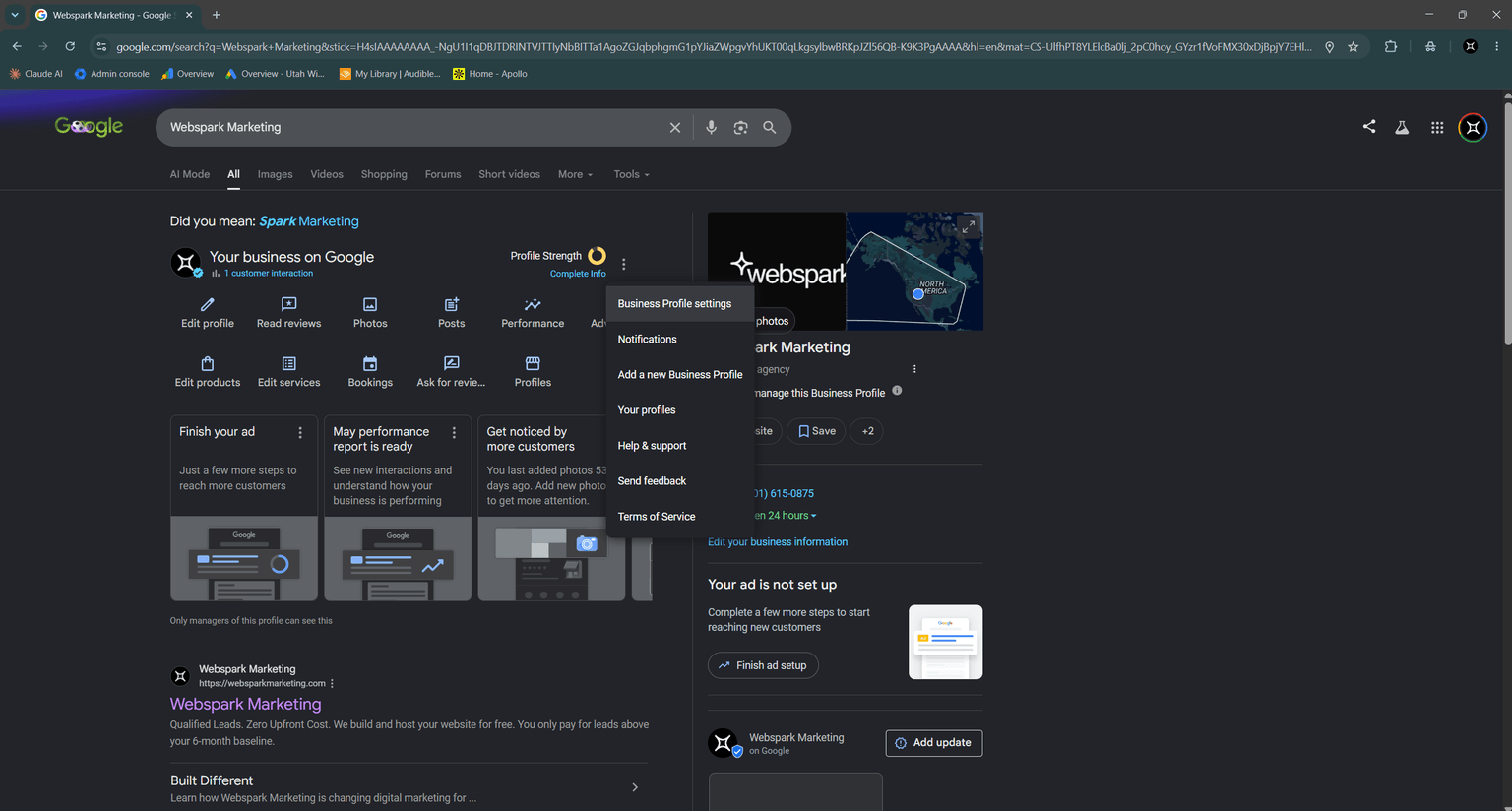Click the Edit products bag icon
Viewport: 1512px width, 811px height.
pyautogui.click(x=207, y=363)
